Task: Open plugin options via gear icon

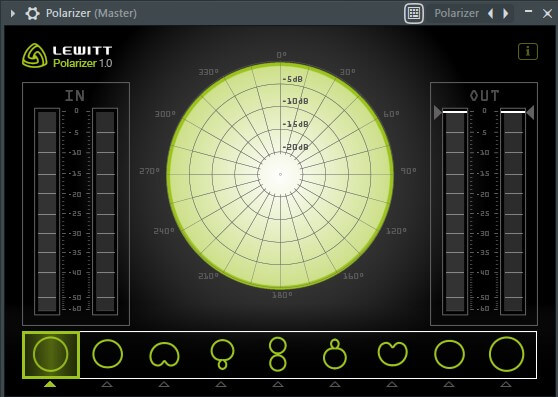Action: tap(32, 14)
